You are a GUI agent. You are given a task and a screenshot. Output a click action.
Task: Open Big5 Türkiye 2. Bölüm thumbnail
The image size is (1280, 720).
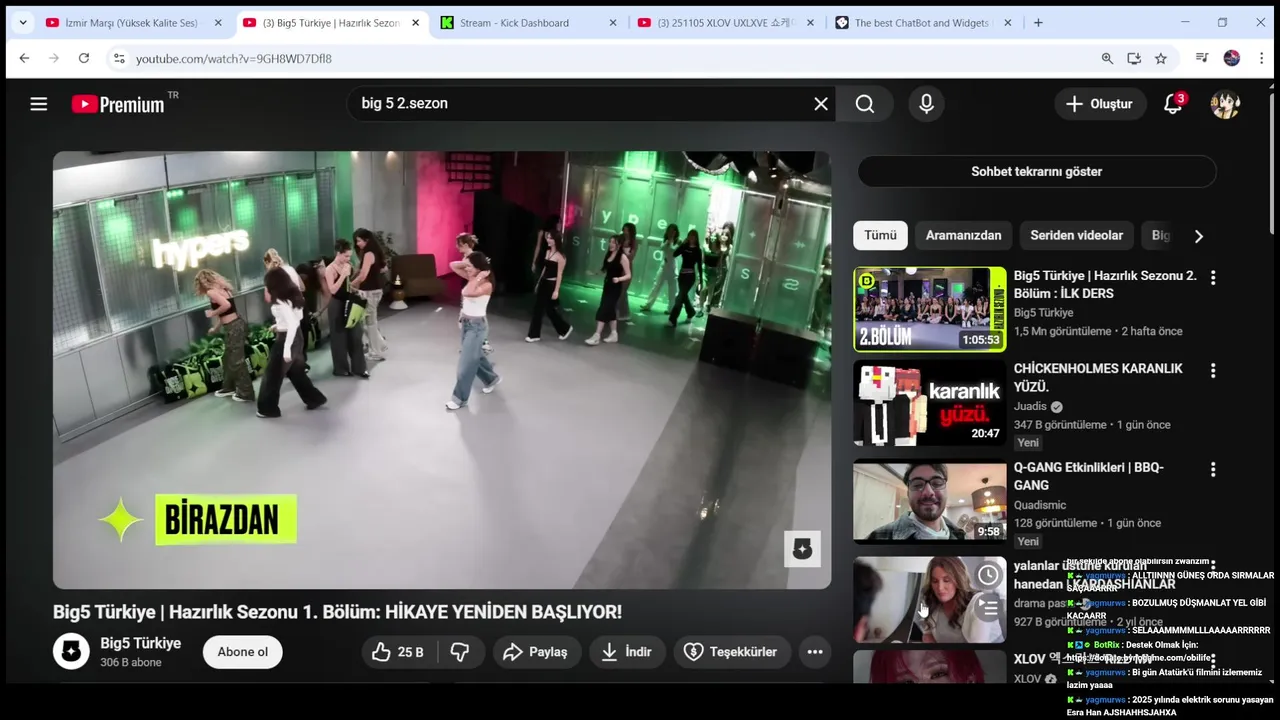pos(930,309)
